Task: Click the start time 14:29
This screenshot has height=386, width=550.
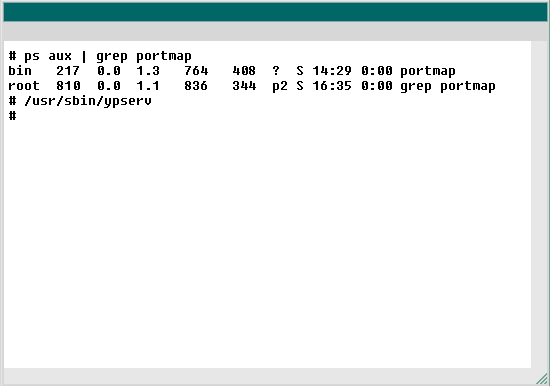Action: (332, 71)
